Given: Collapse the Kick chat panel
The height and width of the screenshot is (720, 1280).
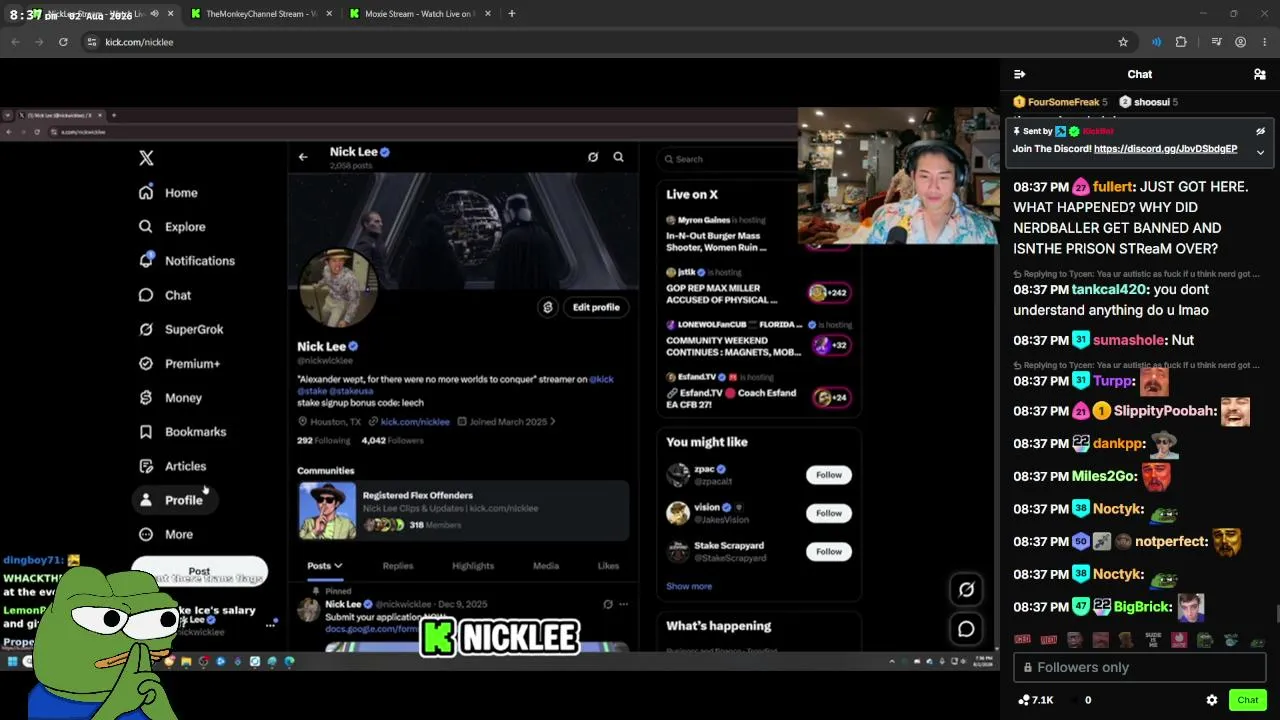Looking at the screenshot, I should coord(1019,74).
